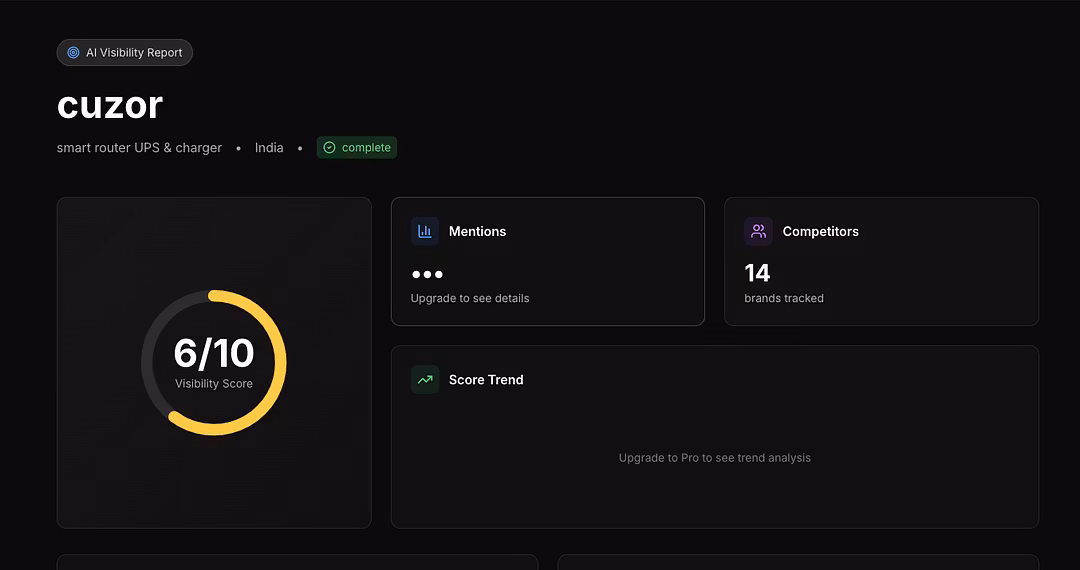This screenshot has height=570, width=1080.
Task: Click the "cuzor" brand title
Action: pyautogui.click(x=110, y=105)
